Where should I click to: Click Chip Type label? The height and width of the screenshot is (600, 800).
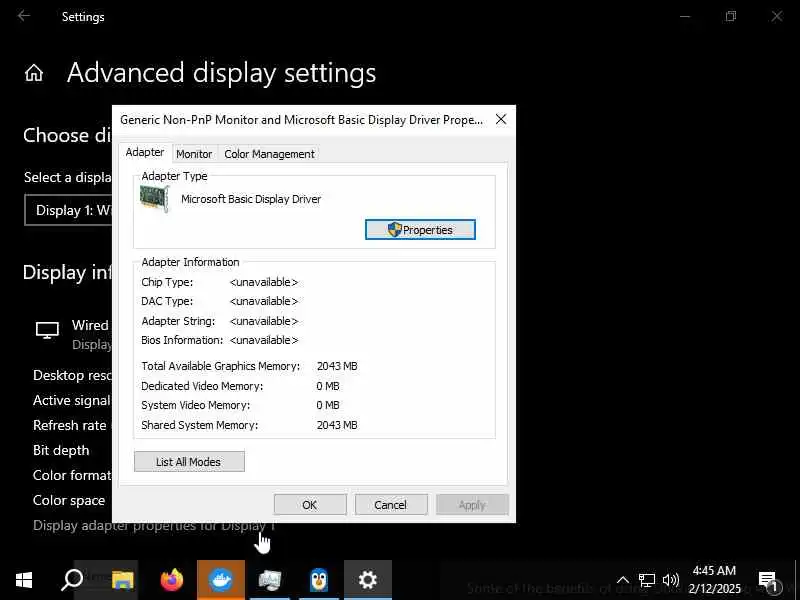coord(167,282)
